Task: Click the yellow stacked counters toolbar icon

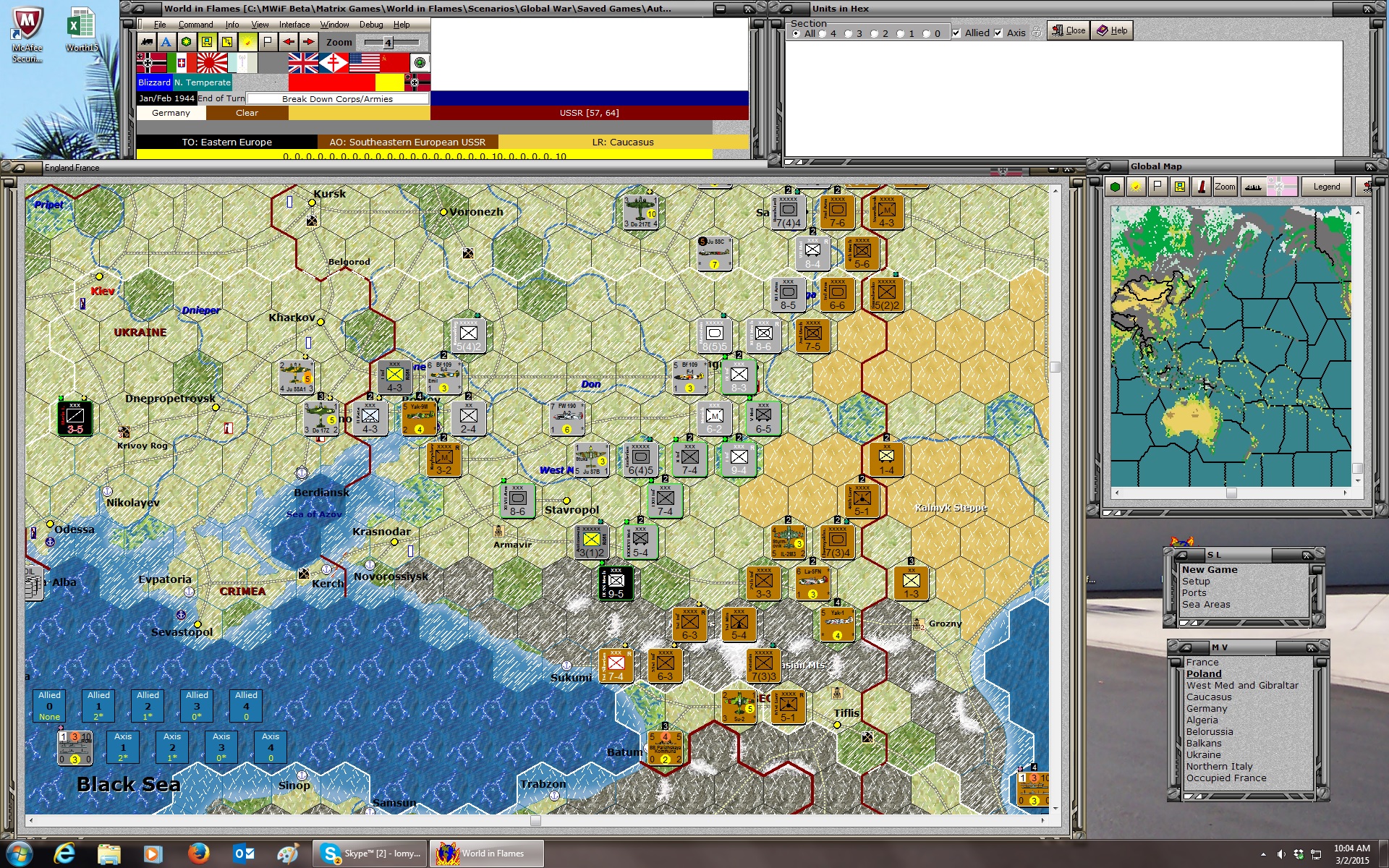Action: pyautogui.click(x=227, y=42)
